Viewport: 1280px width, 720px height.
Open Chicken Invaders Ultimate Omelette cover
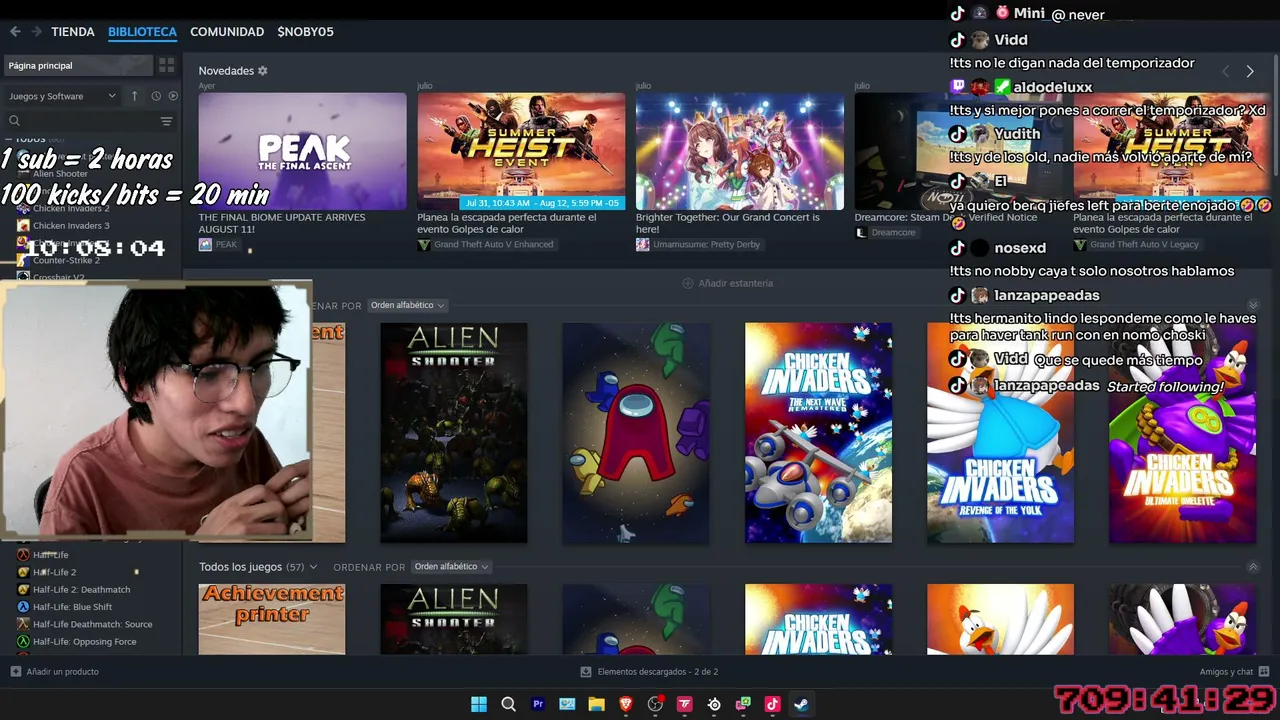point(1182,432)
